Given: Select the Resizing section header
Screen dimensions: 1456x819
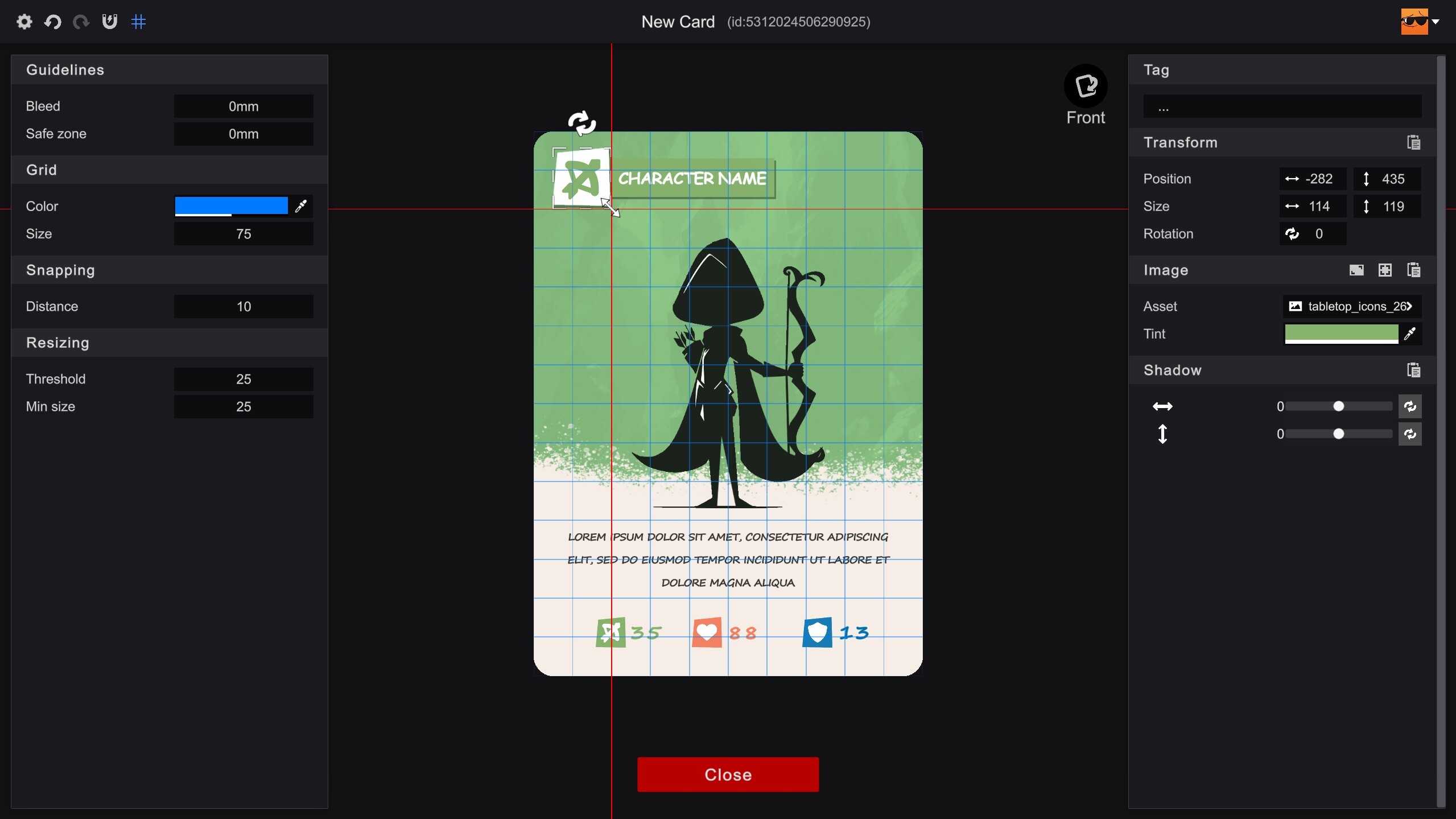Looking at the screenshot, I should [57, 343].
